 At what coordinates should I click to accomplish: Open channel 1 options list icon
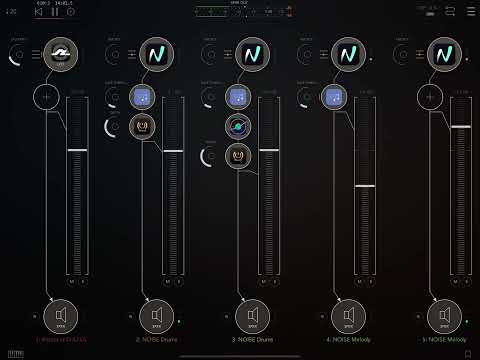click(36, 54)
